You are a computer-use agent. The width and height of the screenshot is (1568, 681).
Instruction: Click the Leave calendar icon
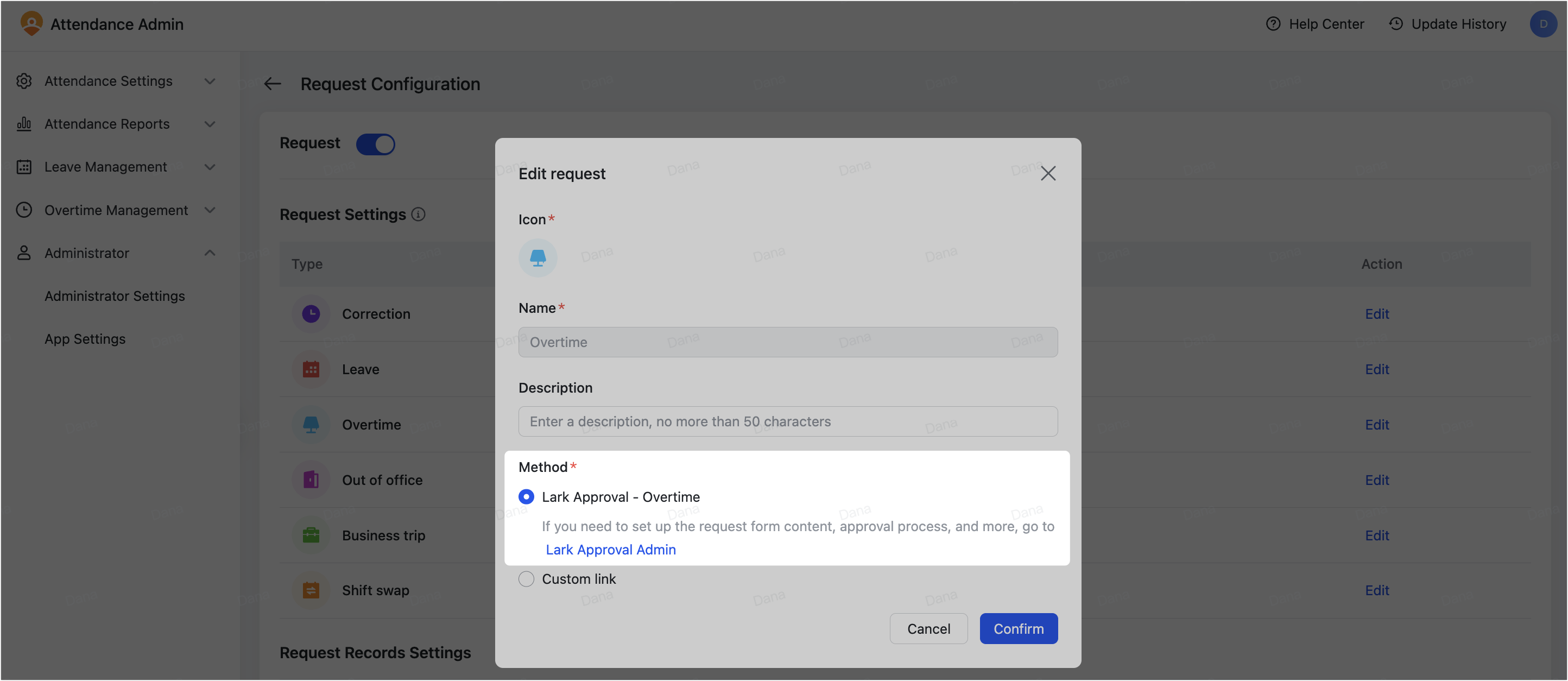click(x=311, y=369)
